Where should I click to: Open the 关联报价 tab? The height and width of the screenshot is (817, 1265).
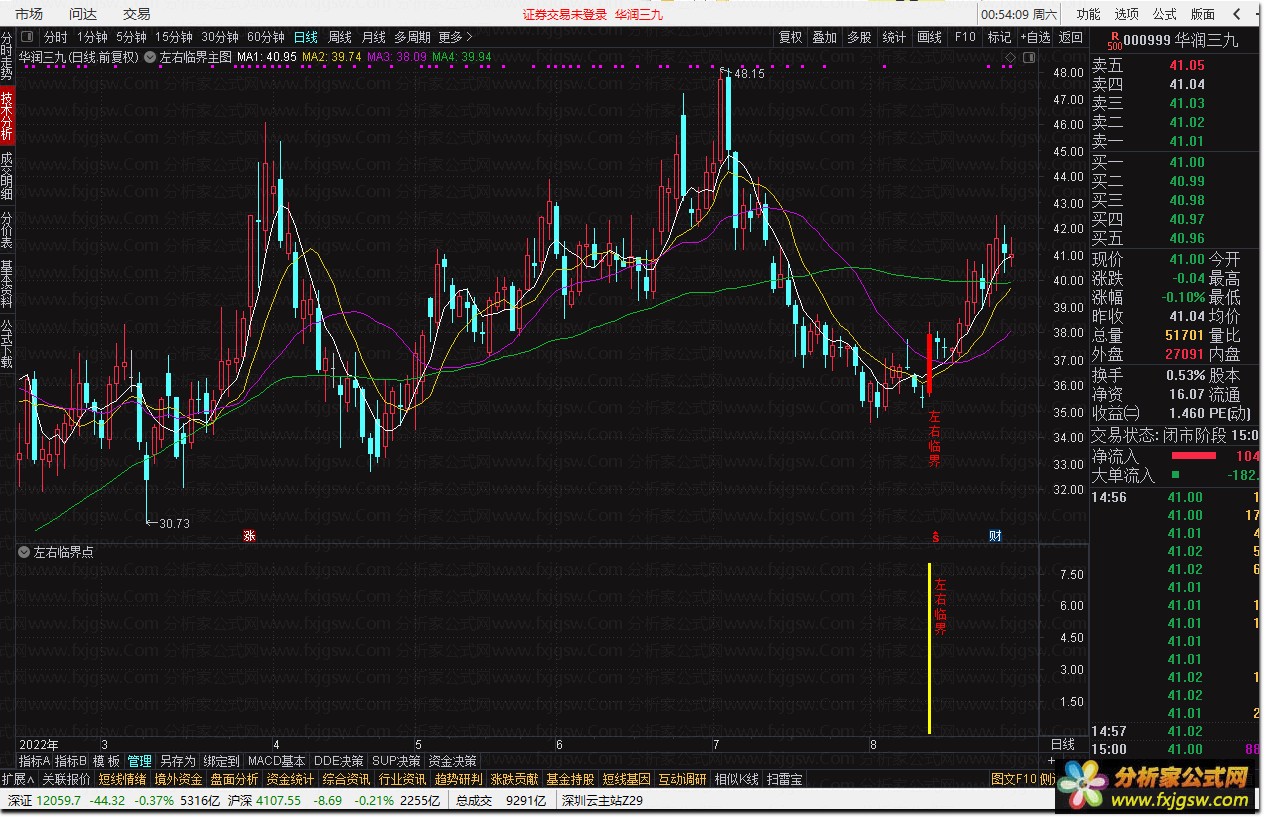pyautogui.click(x=66, y=779)
